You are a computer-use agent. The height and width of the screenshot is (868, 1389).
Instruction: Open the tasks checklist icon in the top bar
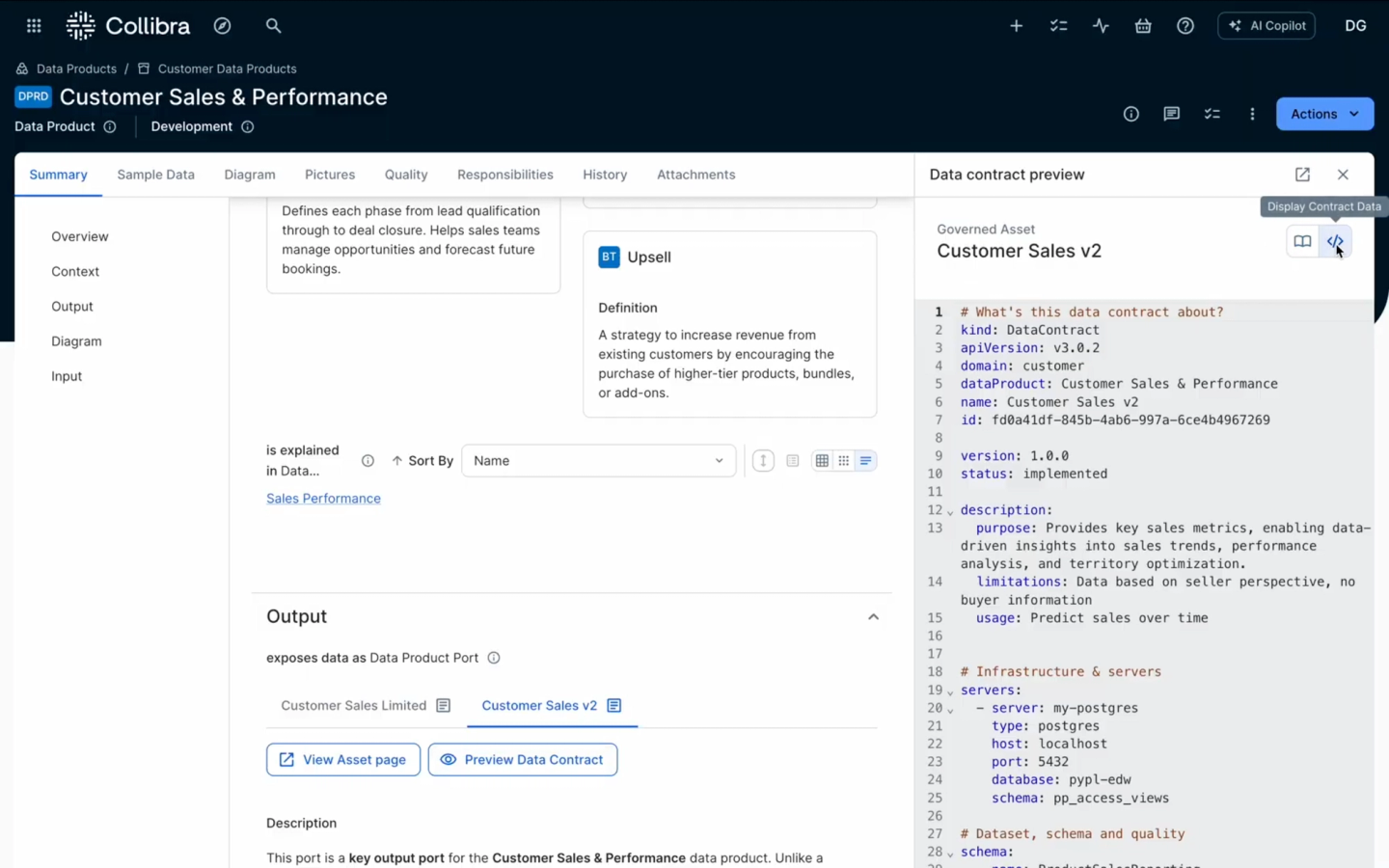1058,26
